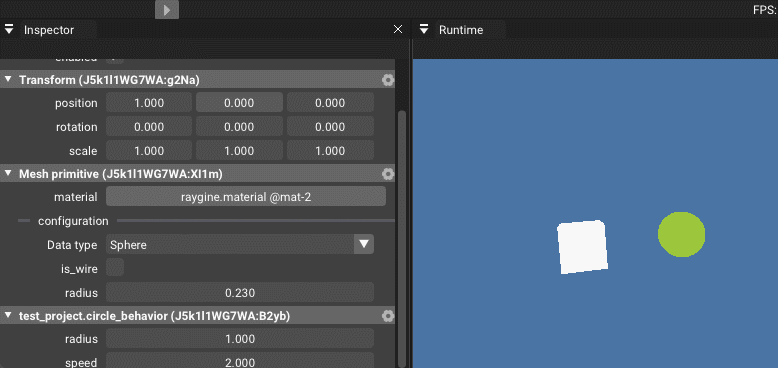Viewport: 778px width, 368px height.
Task: Open the Data type Sphere dropdown
Action: [x=240, y=245]
